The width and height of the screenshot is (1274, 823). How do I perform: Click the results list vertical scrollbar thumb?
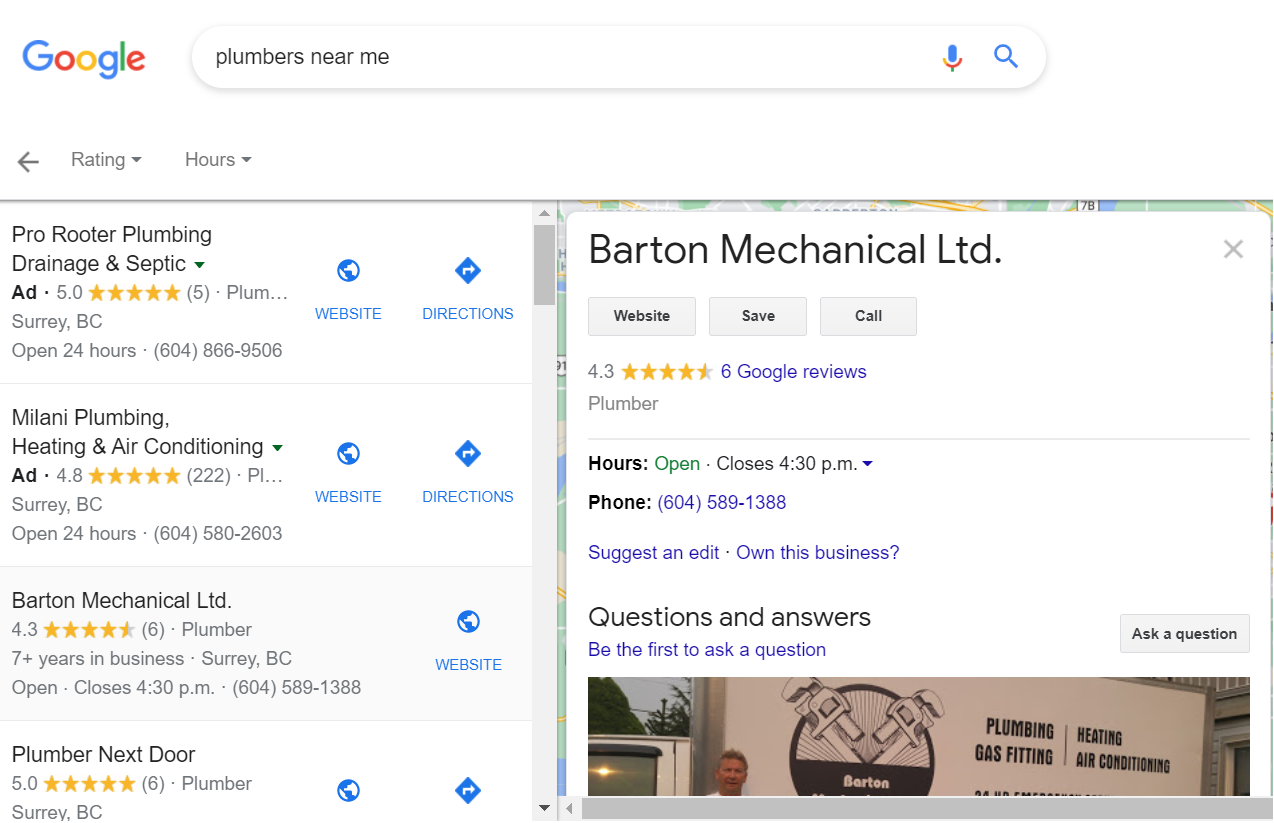point(544,265)
